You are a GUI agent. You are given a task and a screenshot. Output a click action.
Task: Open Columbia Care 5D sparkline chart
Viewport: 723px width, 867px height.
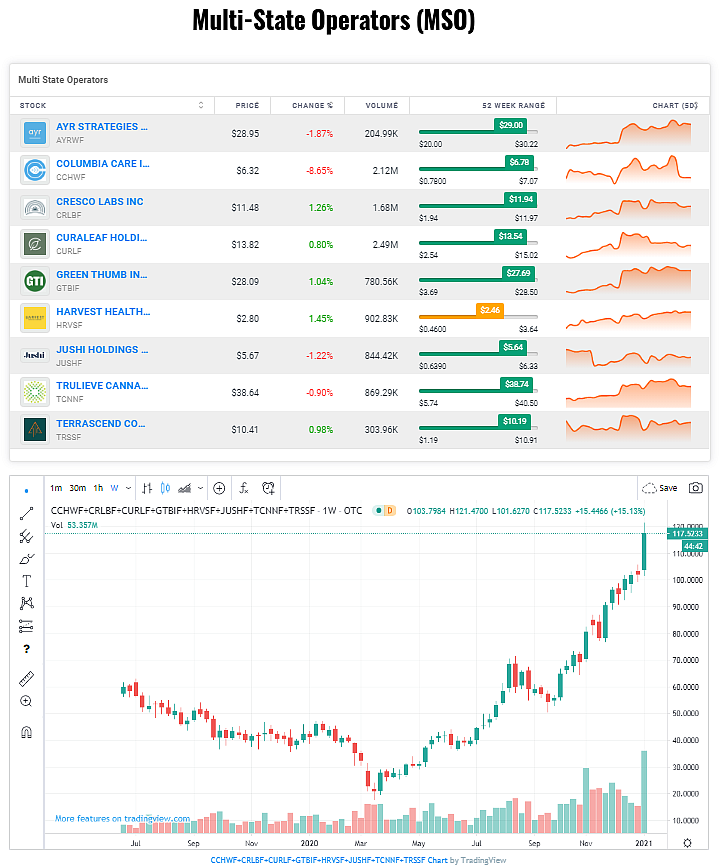tap(628, 170)
